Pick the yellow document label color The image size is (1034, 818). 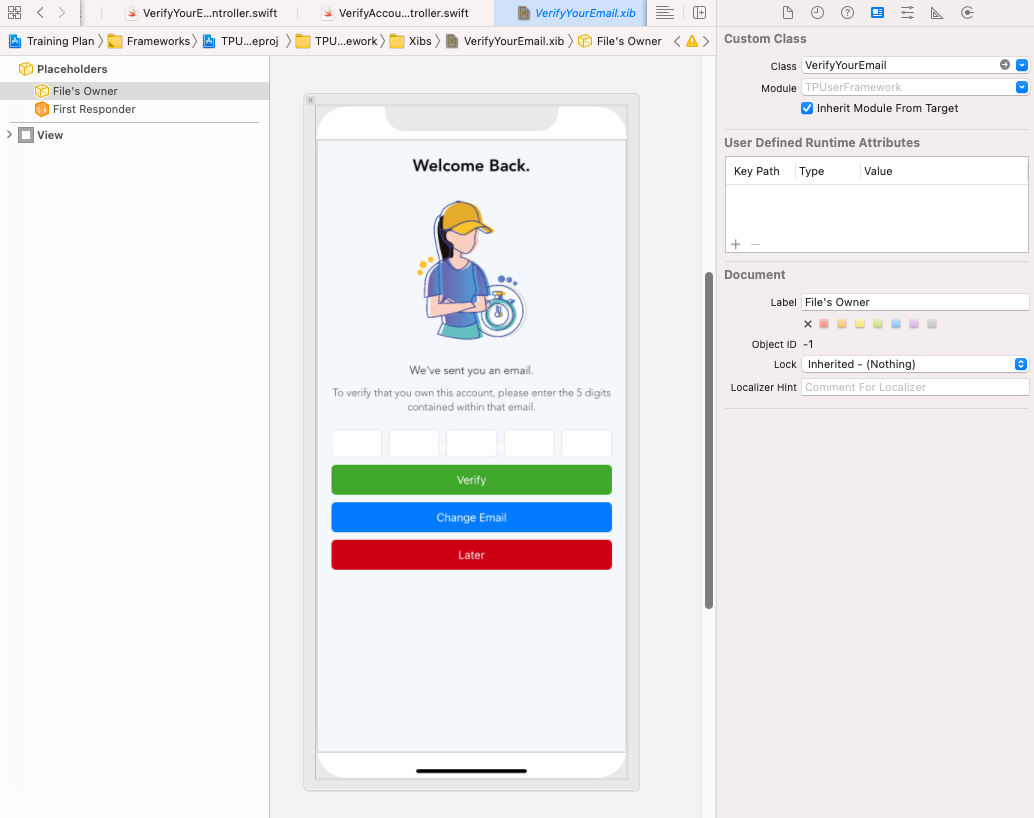[x=860, y=324]
